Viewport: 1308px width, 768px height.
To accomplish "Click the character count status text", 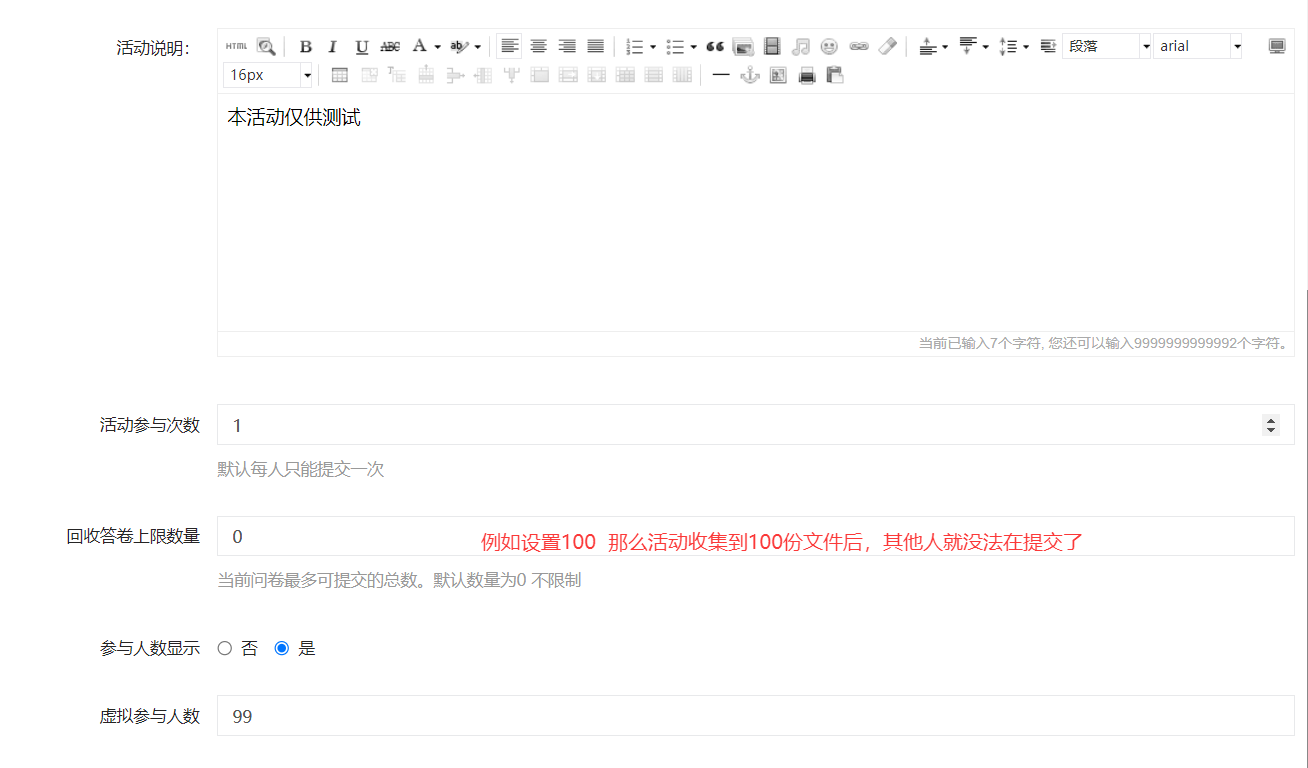I will coord(1104,343).
